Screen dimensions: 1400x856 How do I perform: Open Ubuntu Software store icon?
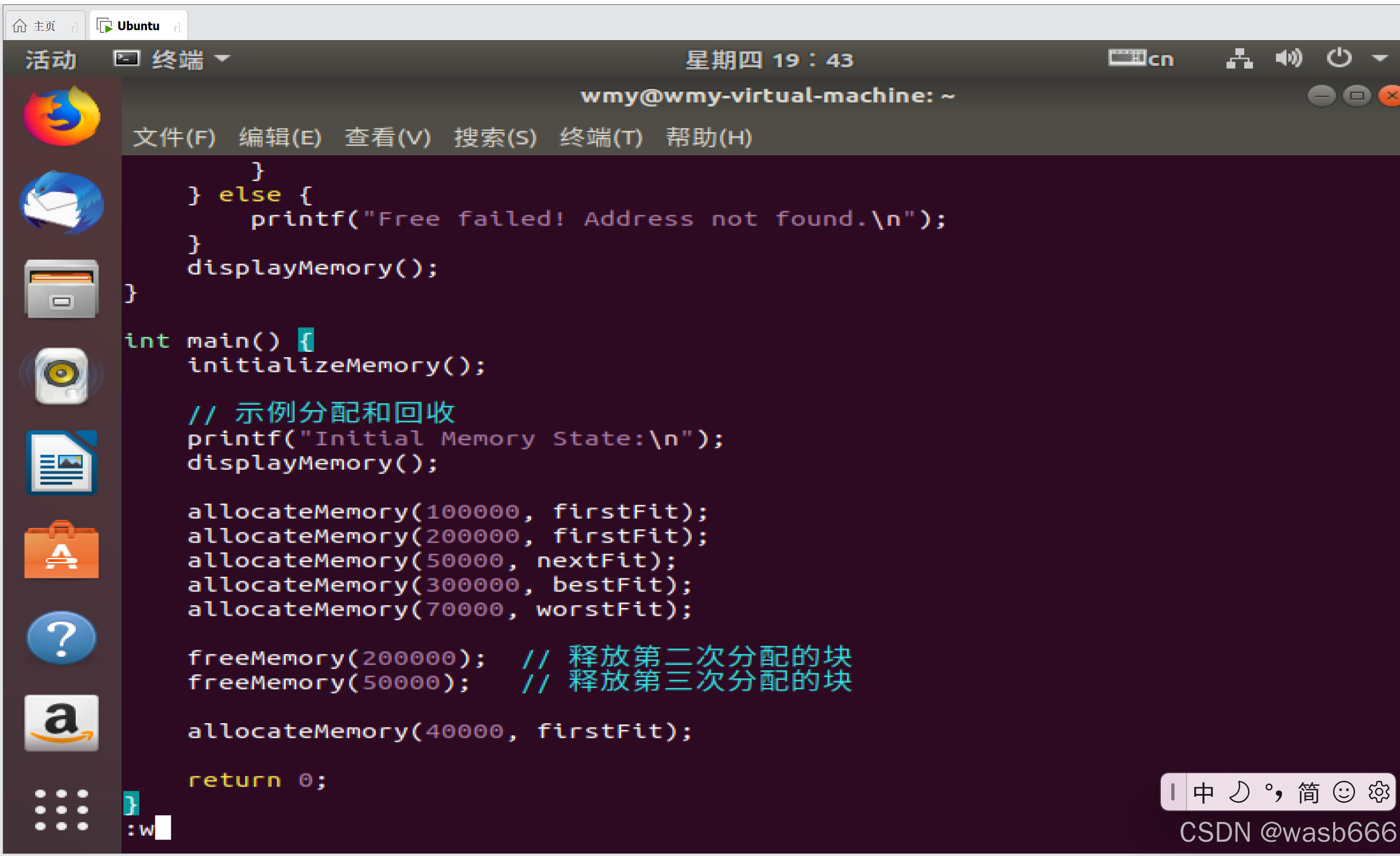tap(61, 549)
